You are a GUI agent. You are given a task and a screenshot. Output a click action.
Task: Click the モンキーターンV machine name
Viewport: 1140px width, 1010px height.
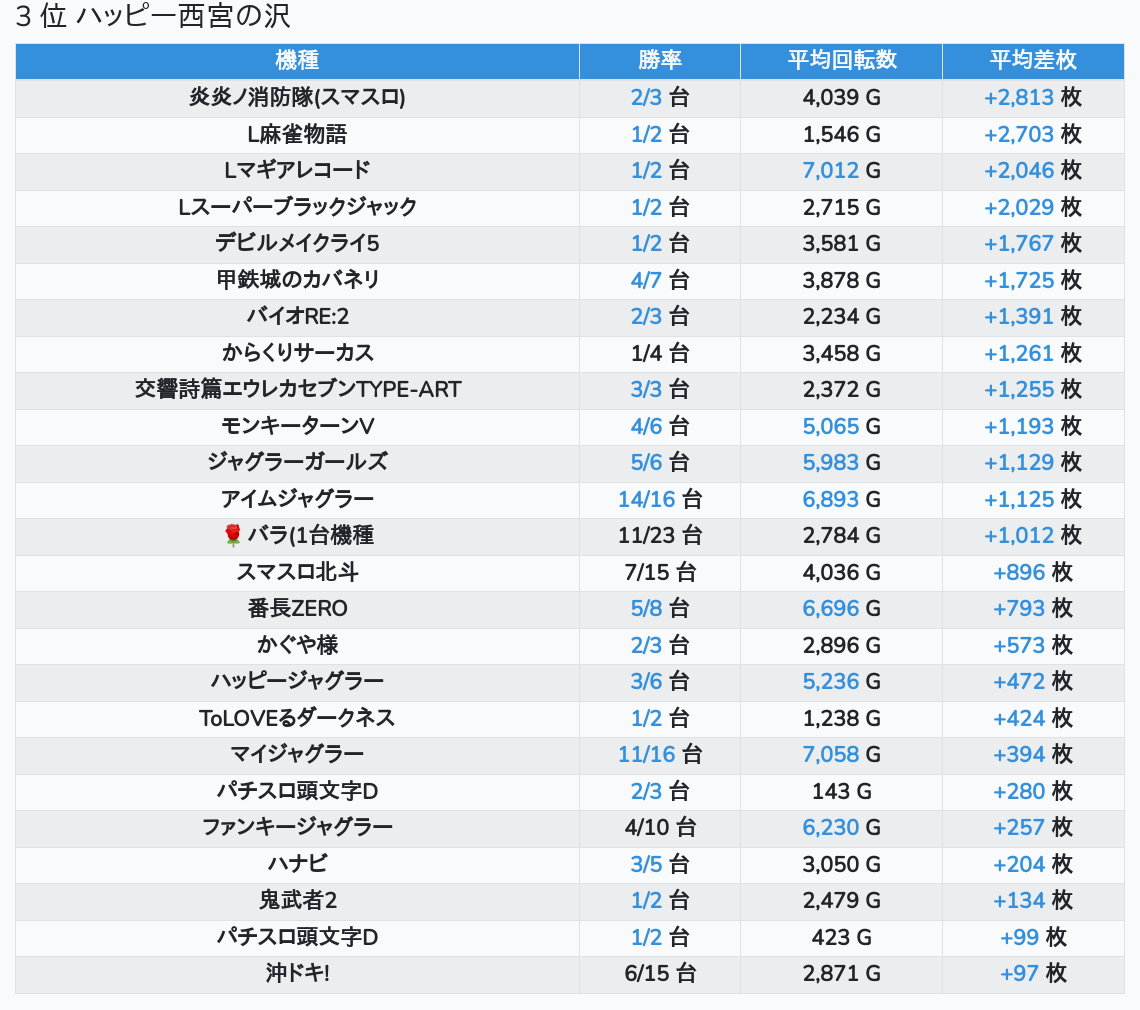(297, 426)
